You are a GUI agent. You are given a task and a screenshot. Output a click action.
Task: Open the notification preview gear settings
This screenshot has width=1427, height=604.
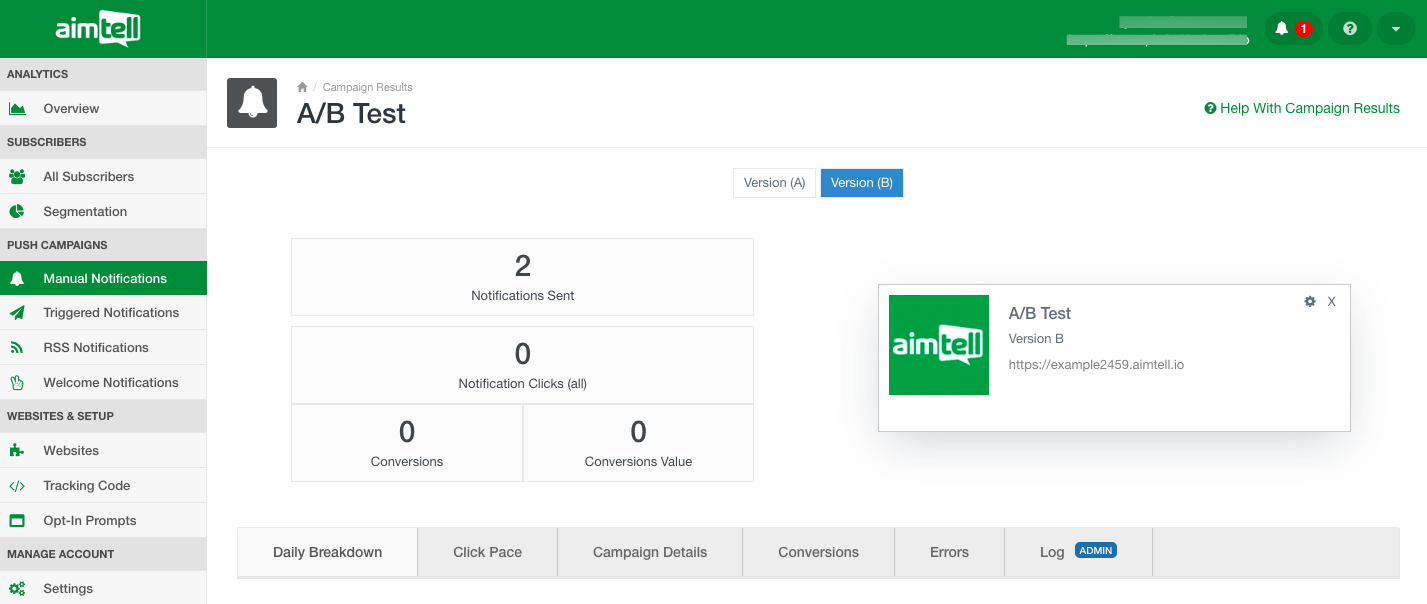pos(1310,301)
